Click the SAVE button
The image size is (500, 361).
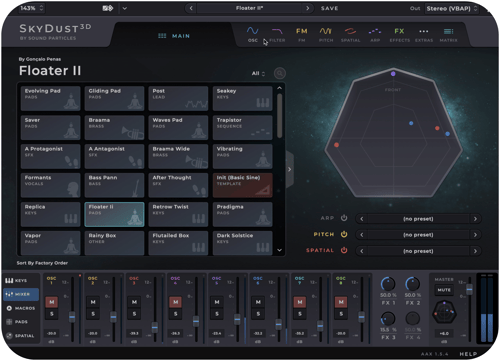pos(329,8)
